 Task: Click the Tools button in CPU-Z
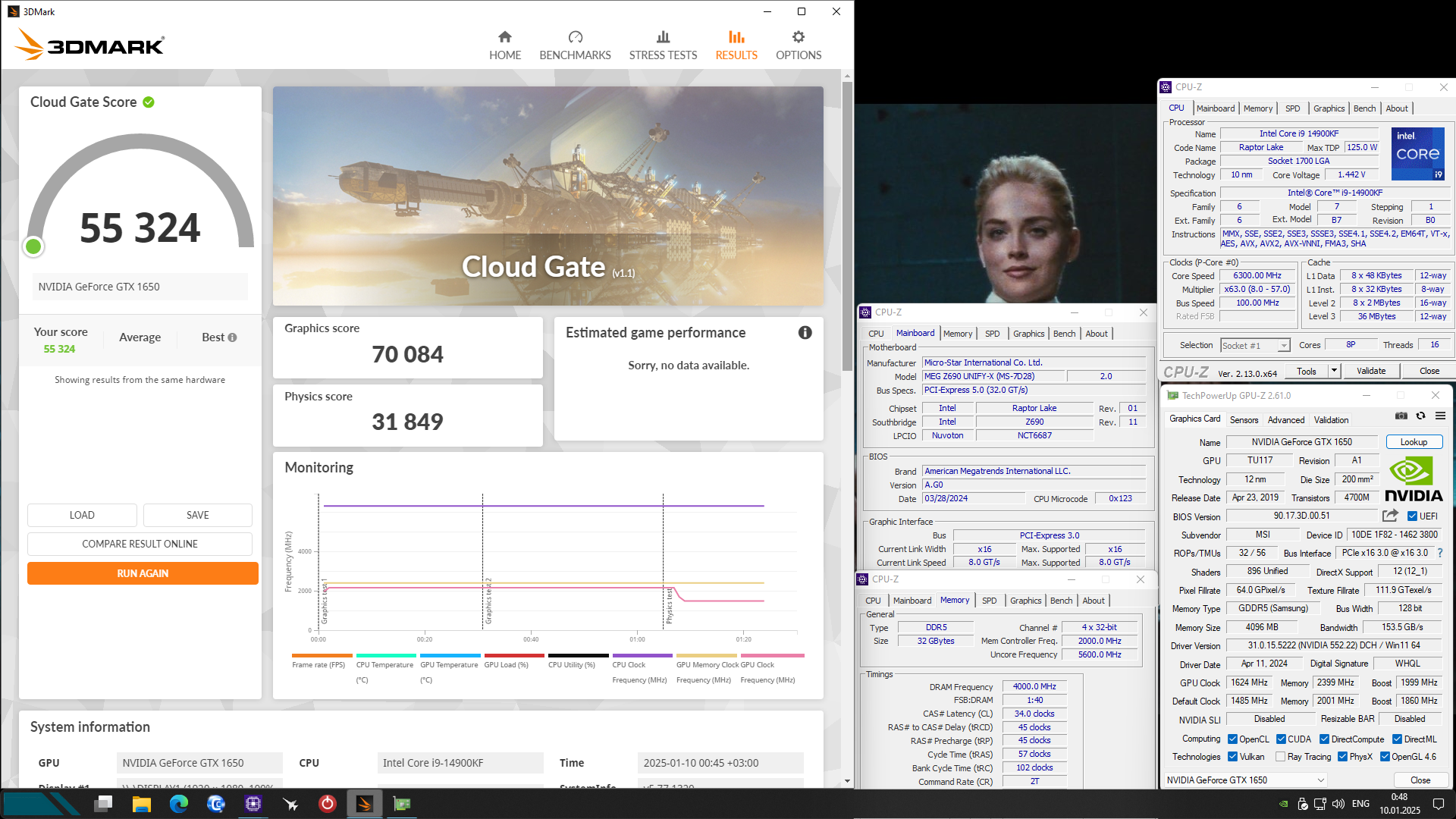click(1307, 371)
